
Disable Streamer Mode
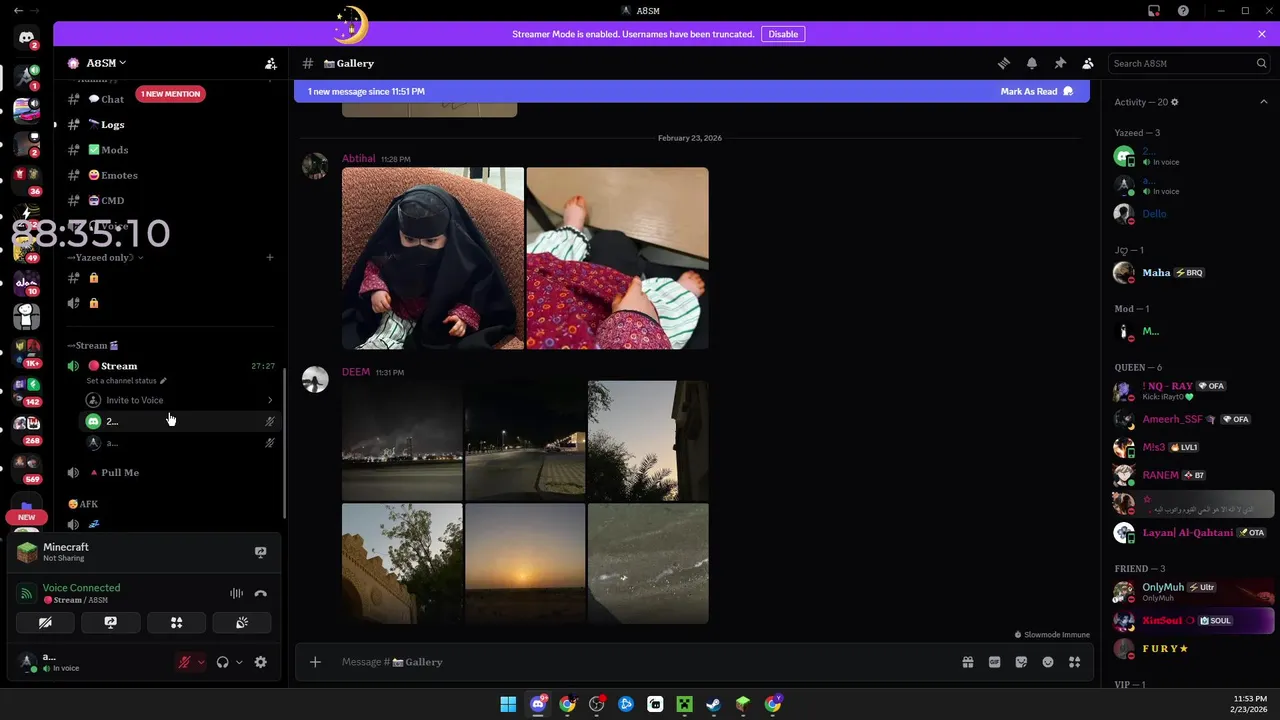tap(783, 34)
